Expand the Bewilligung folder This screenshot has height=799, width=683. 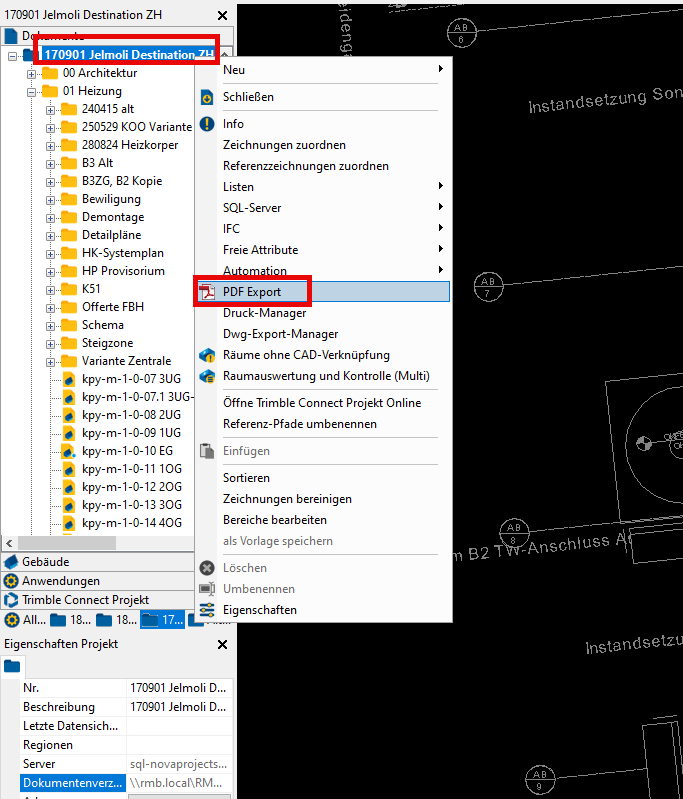[x=50, y=200]
